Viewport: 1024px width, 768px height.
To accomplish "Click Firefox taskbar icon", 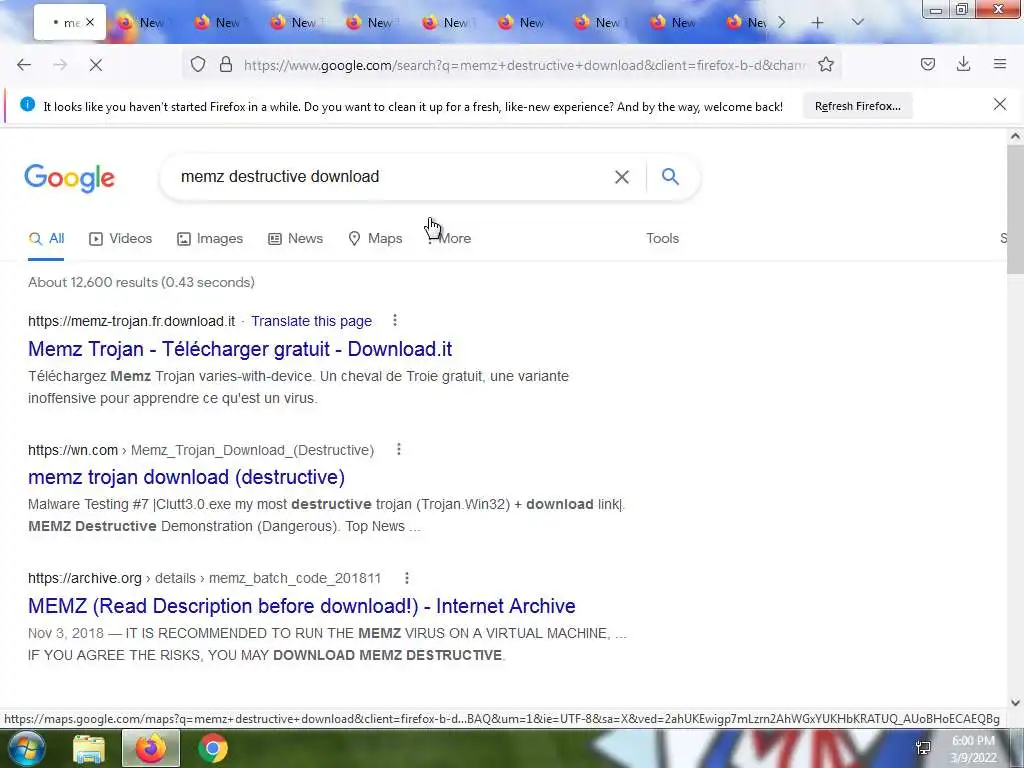I will (151, 749).
